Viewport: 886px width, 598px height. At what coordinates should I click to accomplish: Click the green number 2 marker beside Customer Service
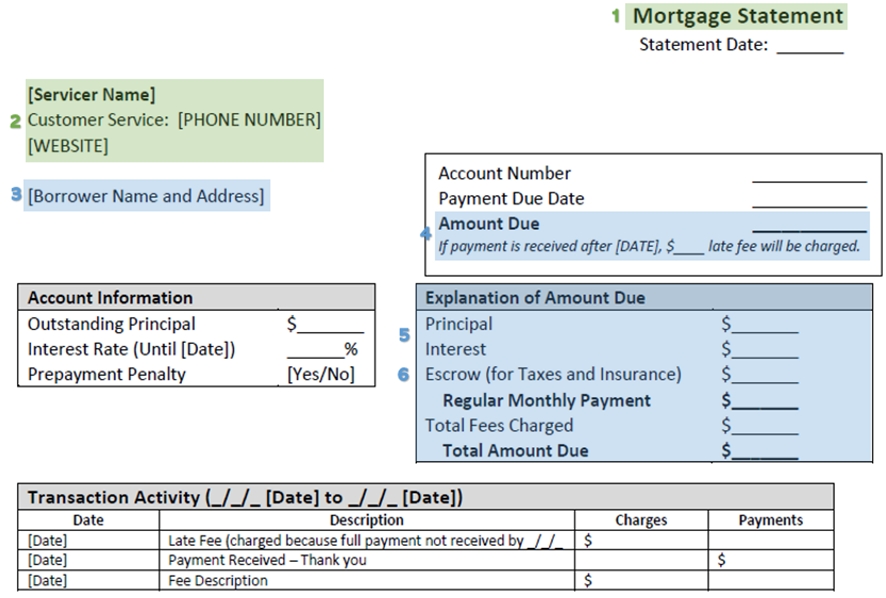click(15, 121)
